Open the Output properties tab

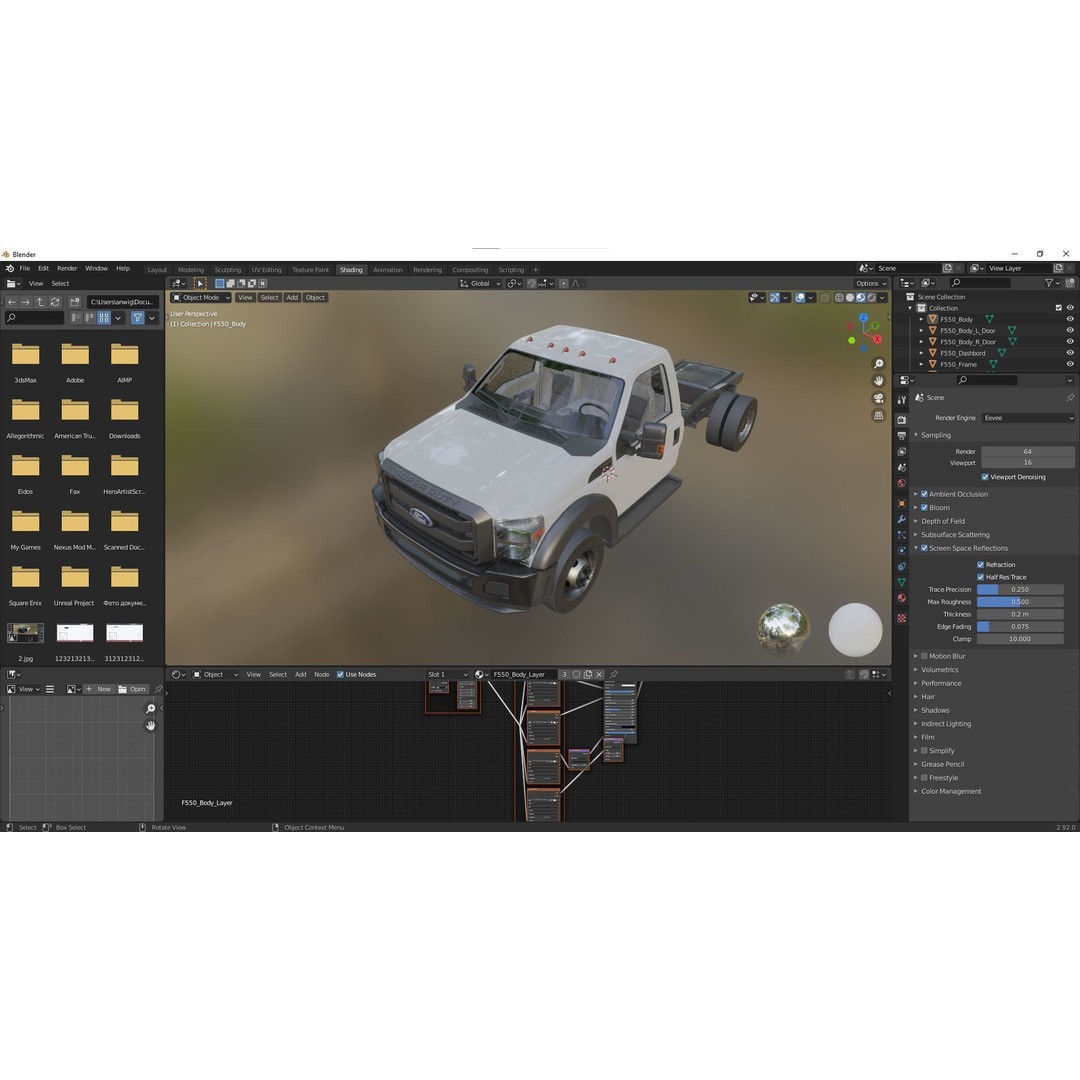902,435
